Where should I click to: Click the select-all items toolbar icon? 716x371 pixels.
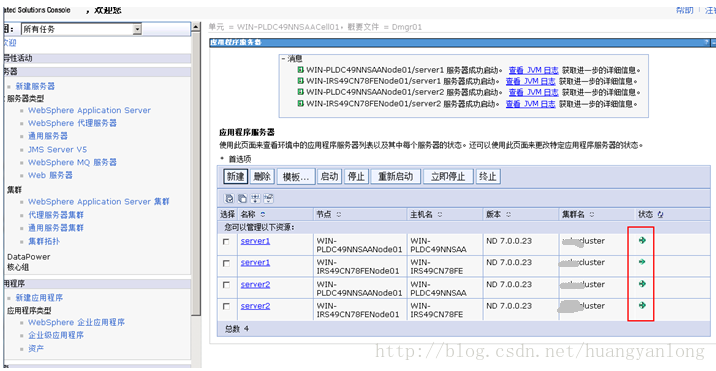229,198
